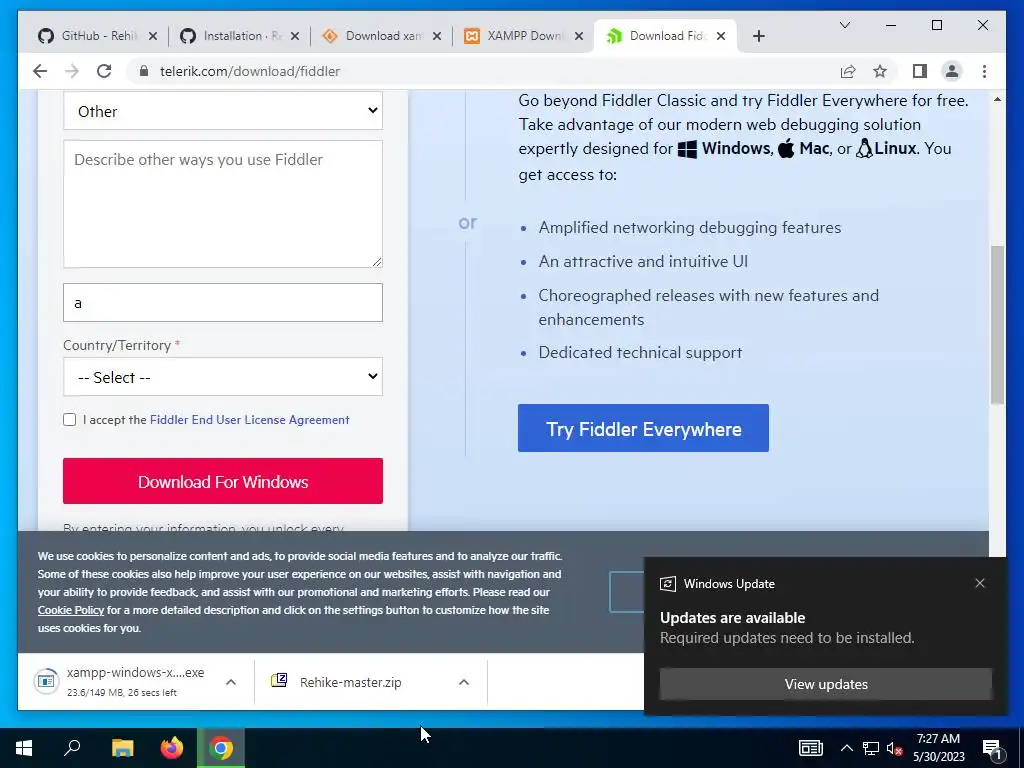This screenshot has width=1024, height=768.
Task: Close the Installation tab
Action: [295, 36]
